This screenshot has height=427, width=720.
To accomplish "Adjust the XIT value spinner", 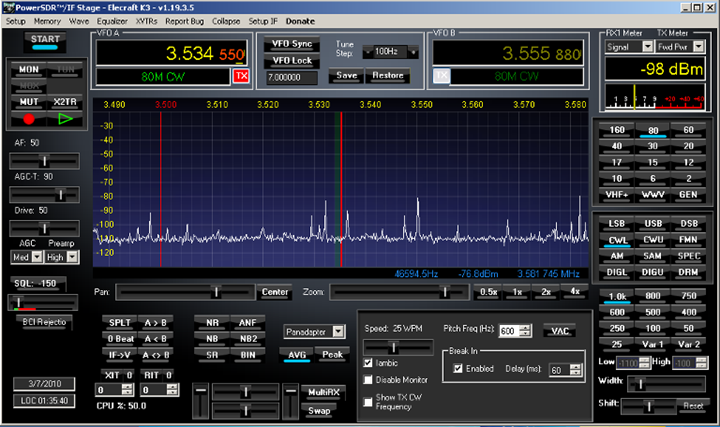I will pos(128,390).
